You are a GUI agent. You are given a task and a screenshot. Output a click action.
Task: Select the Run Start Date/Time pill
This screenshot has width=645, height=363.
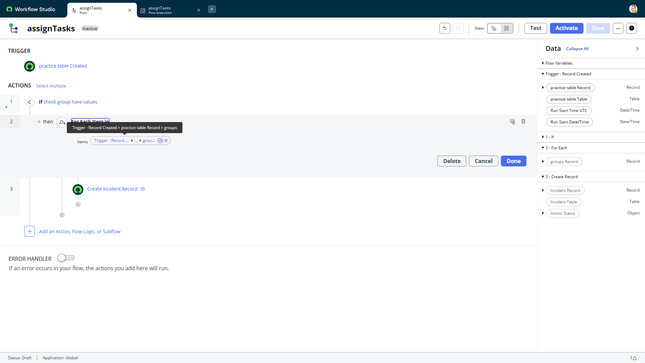click(x=569, y=122)
